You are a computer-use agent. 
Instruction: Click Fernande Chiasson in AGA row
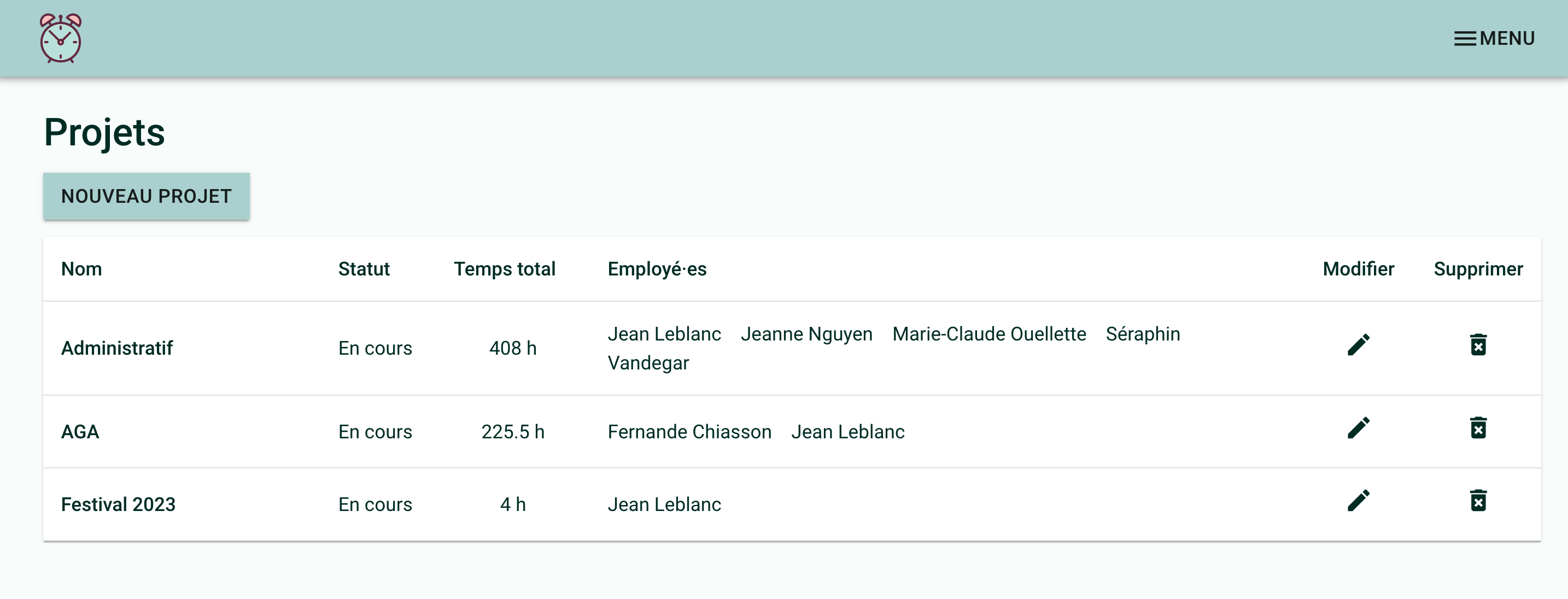pos(689,432)
